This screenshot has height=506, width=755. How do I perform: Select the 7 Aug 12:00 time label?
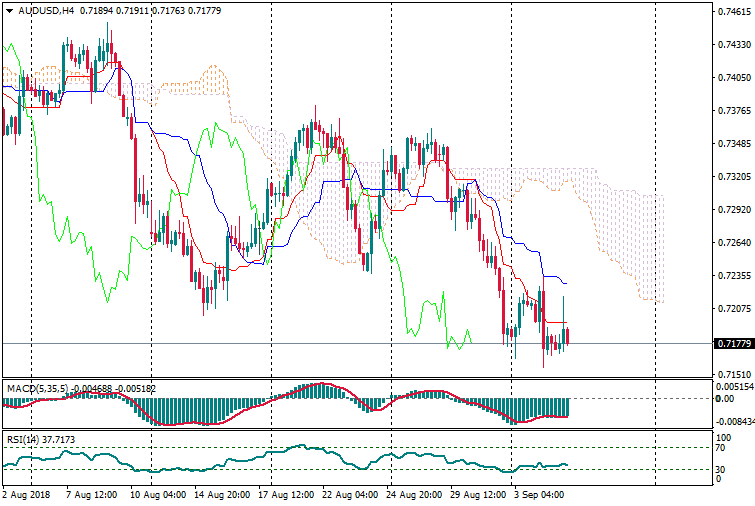click(x=92, y=494)
